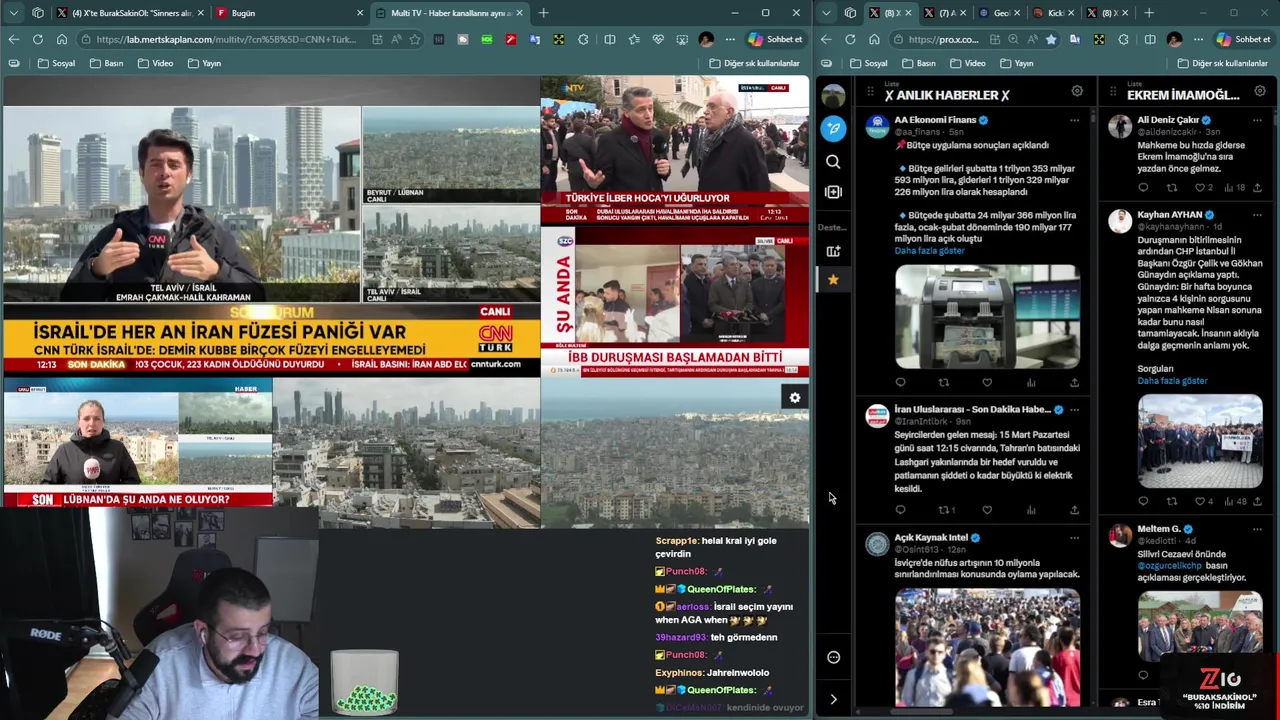Favorite the Multi TV page with star
The image size is (1280, 720).
point(415,39)
